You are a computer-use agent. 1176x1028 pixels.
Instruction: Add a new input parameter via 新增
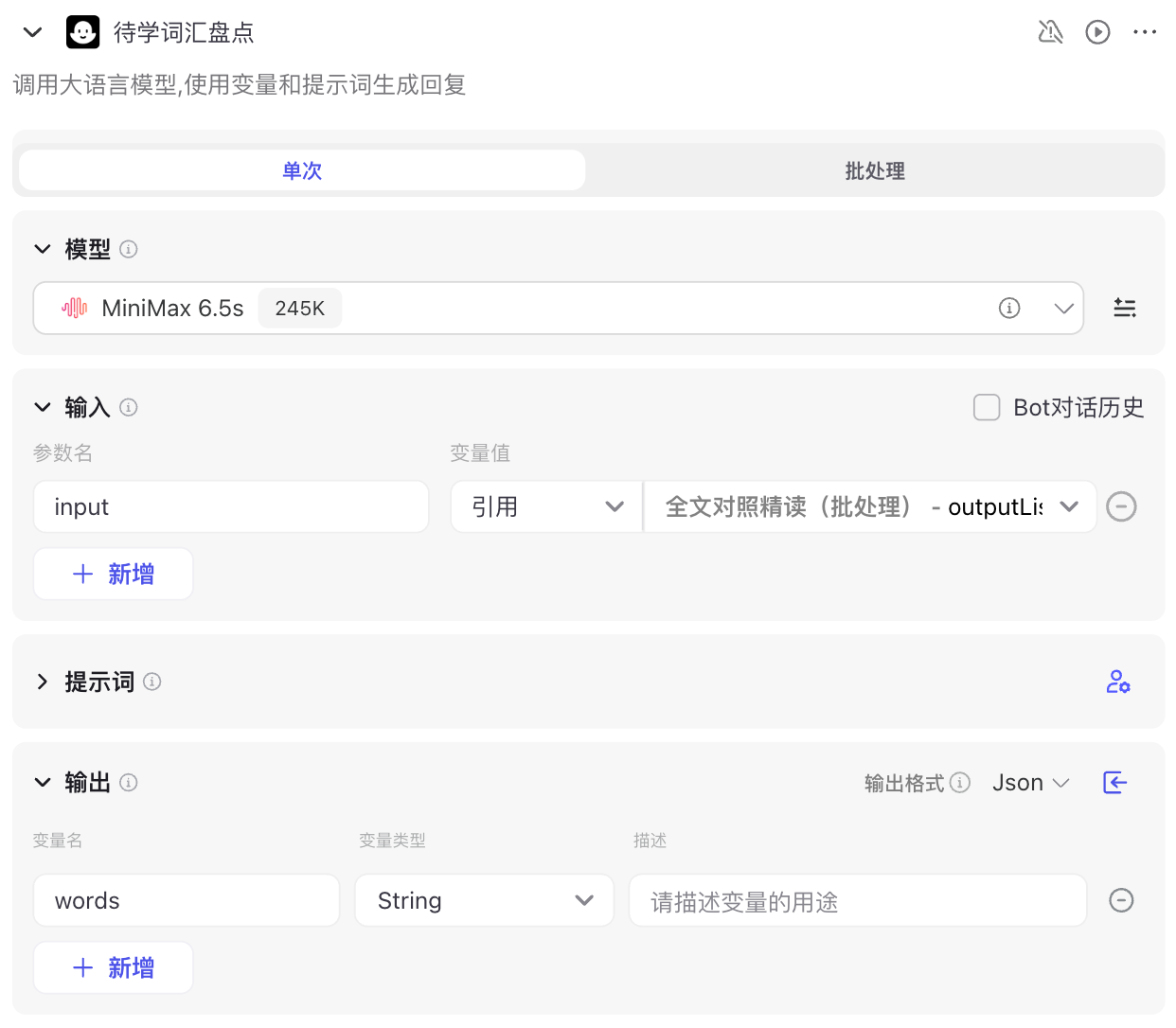tap(114, 574)
